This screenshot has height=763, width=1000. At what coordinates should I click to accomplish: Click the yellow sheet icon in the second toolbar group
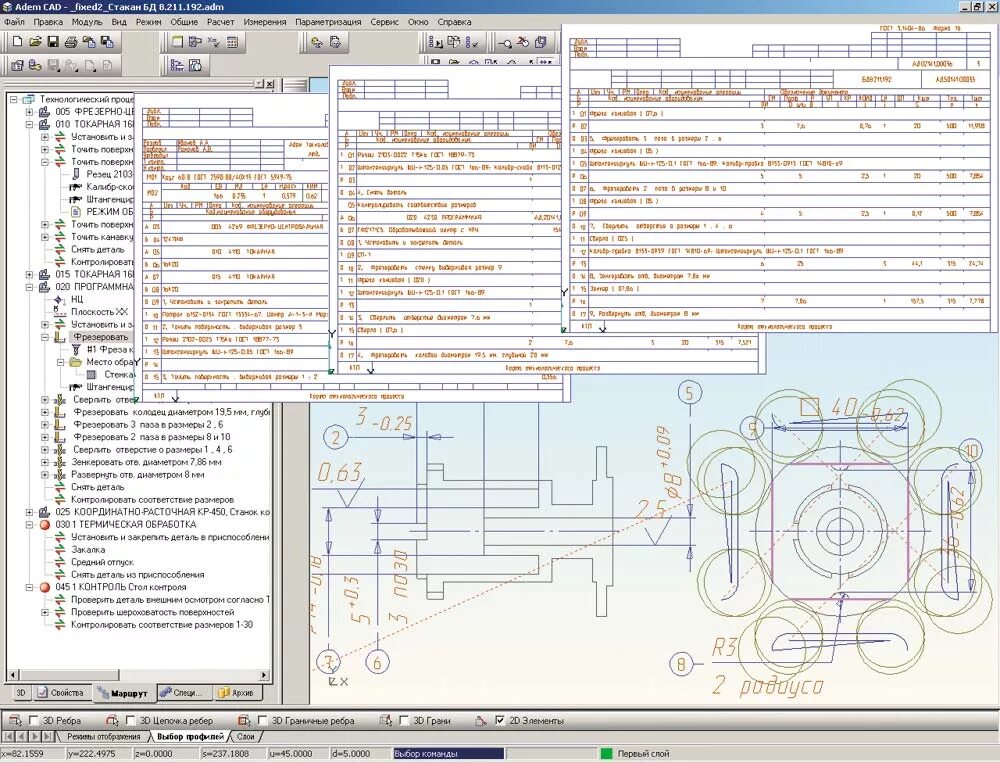tap(177, 42)
